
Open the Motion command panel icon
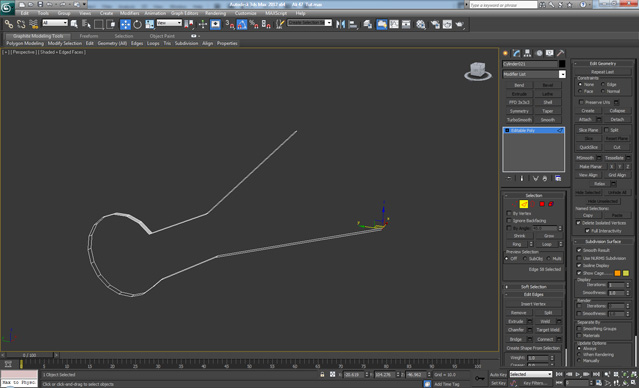[539, 53]
